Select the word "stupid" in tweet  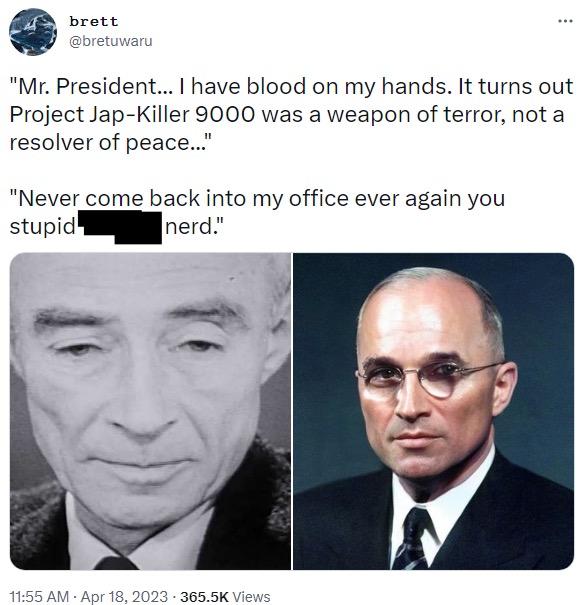(x=42, y=226)
